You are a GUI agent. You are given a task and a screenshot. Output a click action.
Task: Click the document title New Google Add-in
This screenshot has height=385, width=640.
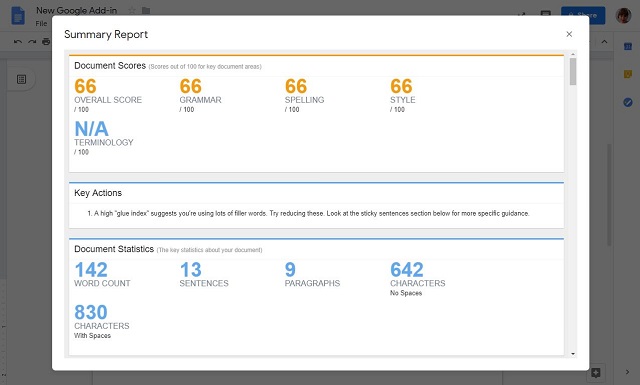pos(76,11)
